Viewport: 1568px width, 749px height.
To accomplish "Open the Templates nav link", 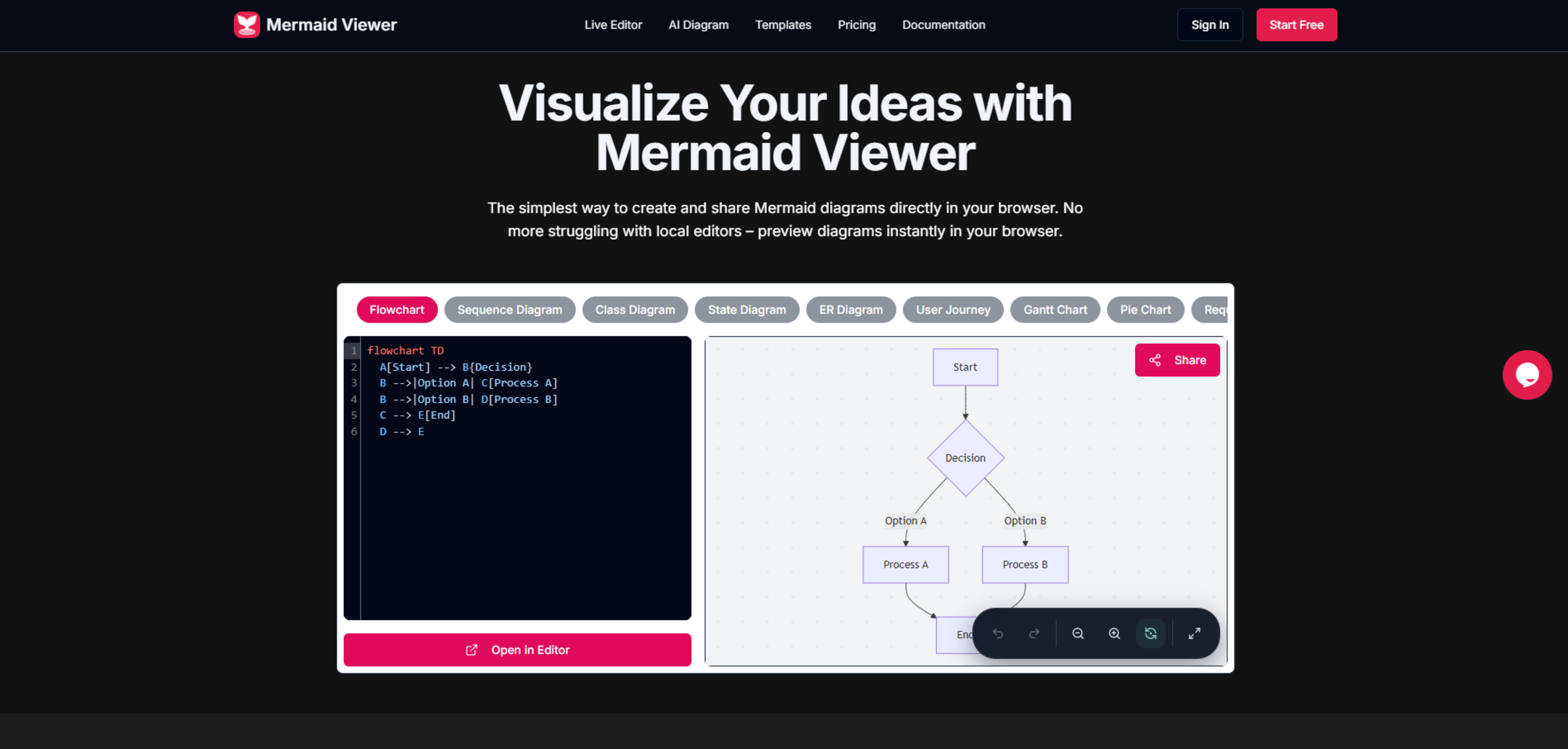I will point(783,25).
